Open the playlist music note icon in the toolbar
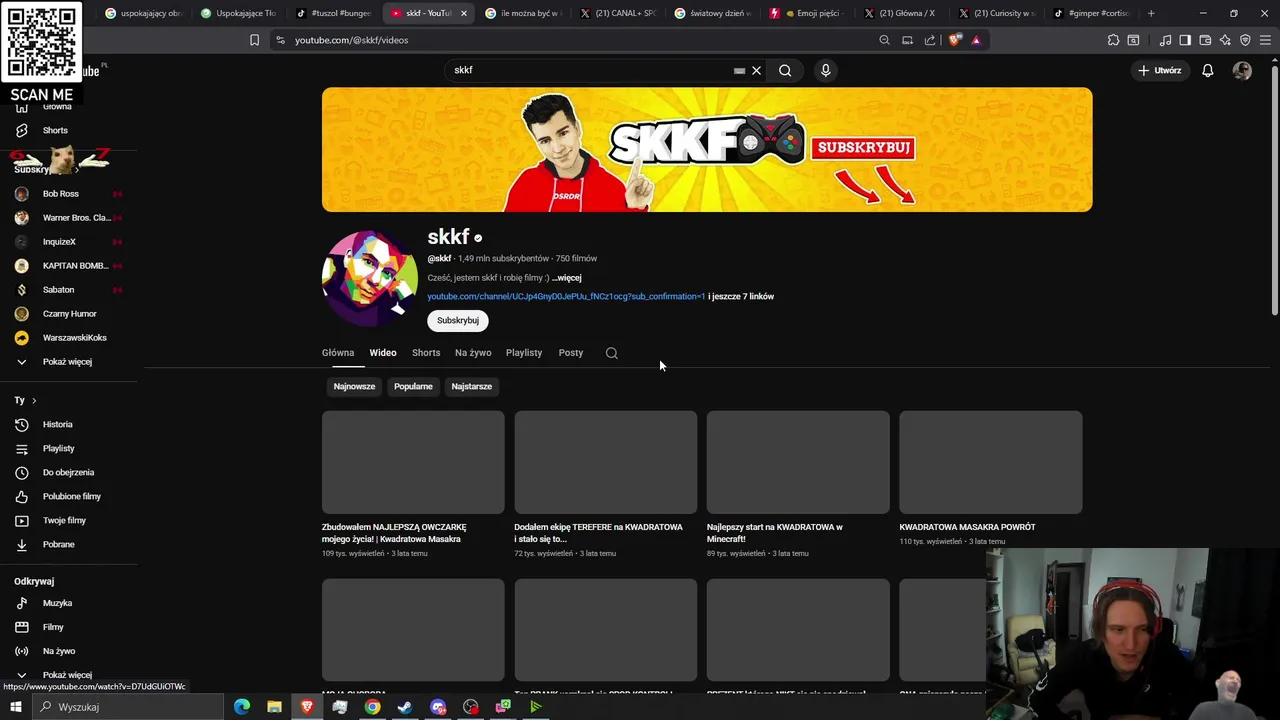1280x720 pixels. tap(1165, 40)
